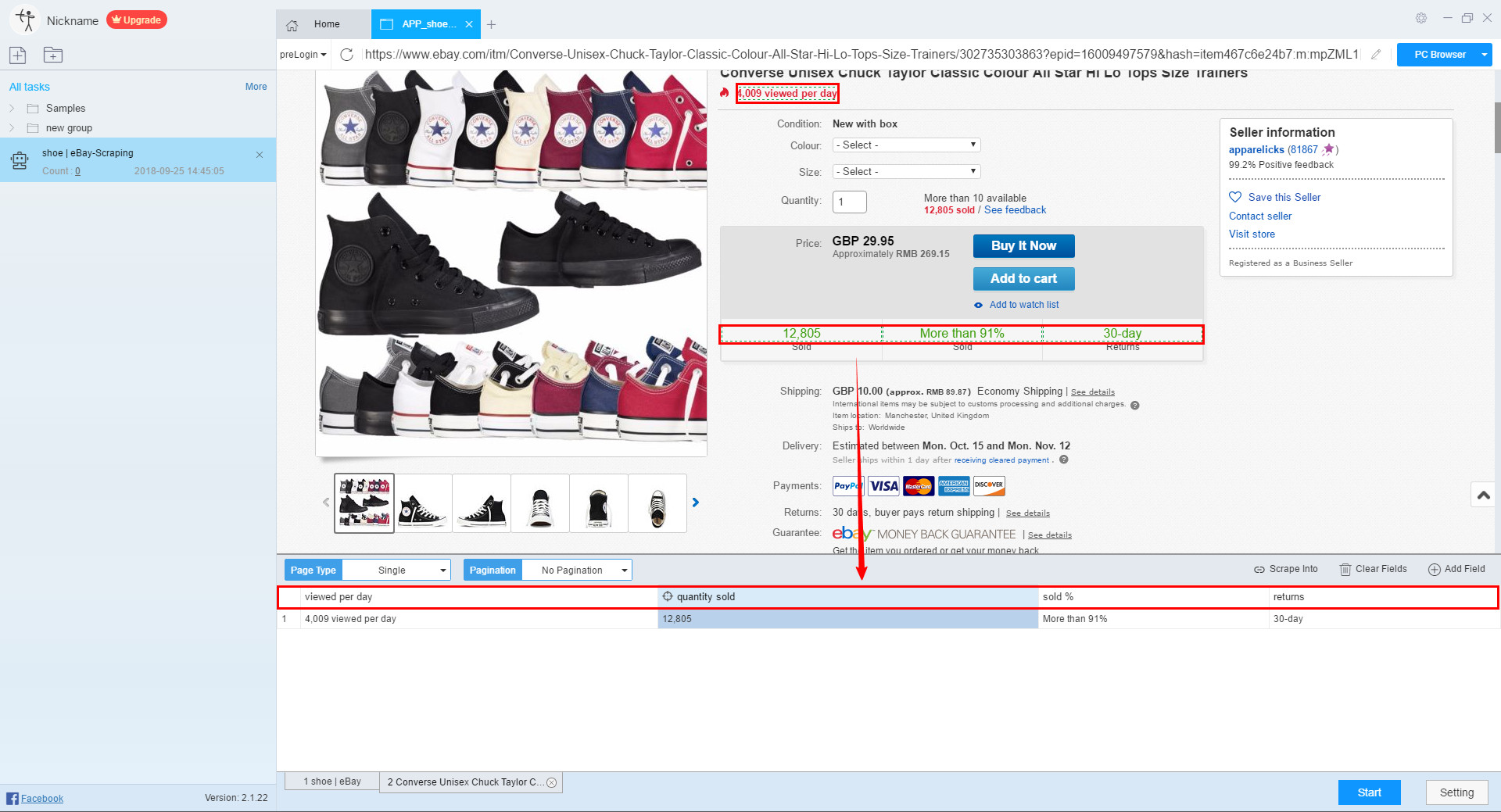This screenshot has height=812, width=1501.
Task: Click the 12,805 table cell
Action: tap(848, 619)
